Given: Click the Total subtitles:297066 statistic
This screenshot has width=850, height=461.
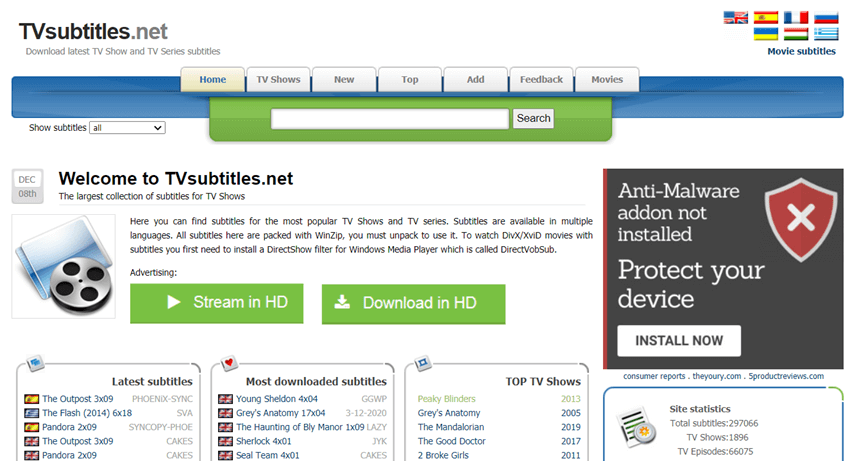Looking at the screenshot, I should point(714,423).
